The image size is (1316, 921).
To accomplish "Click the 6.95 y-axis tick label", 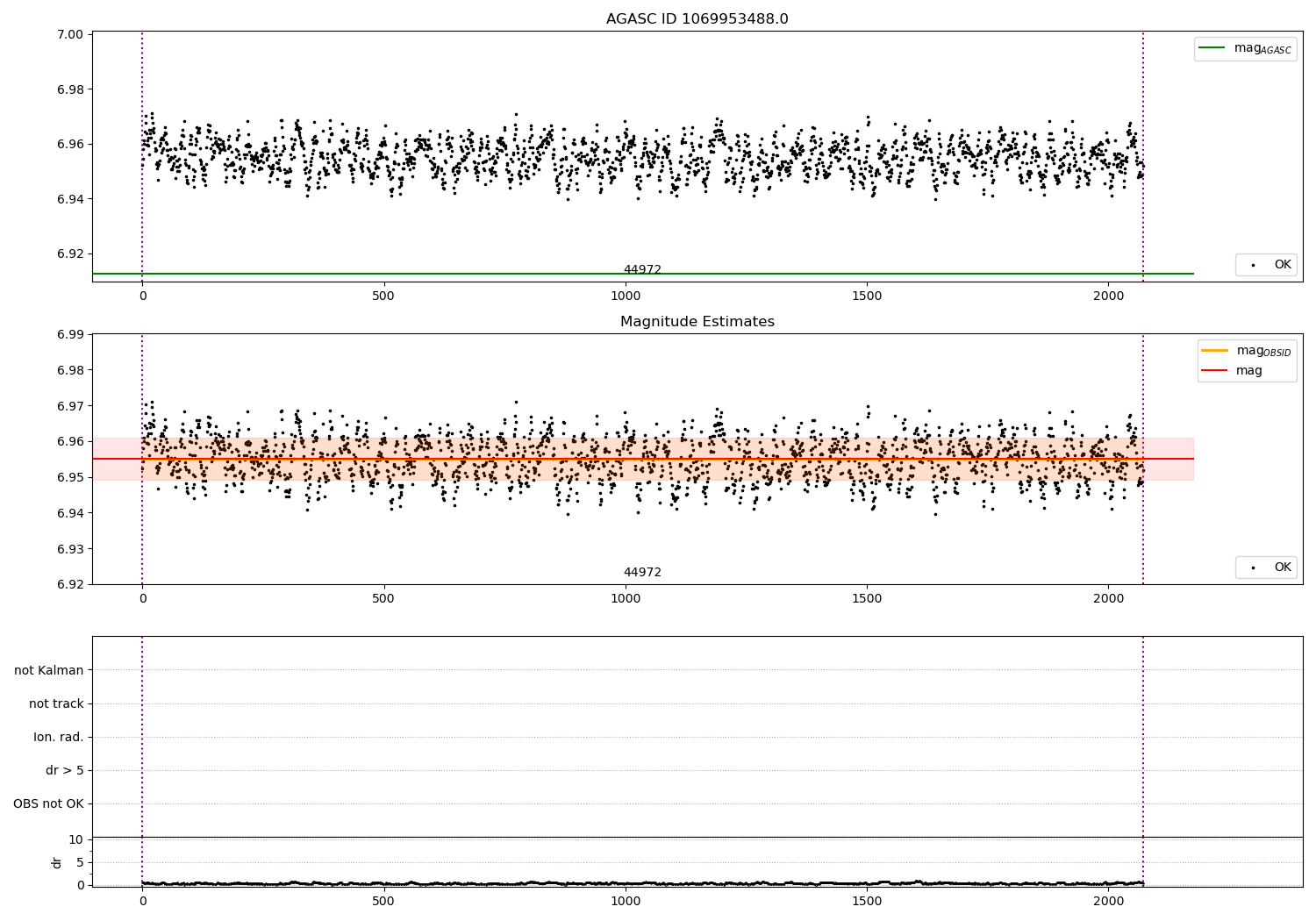I will point(71,477).
